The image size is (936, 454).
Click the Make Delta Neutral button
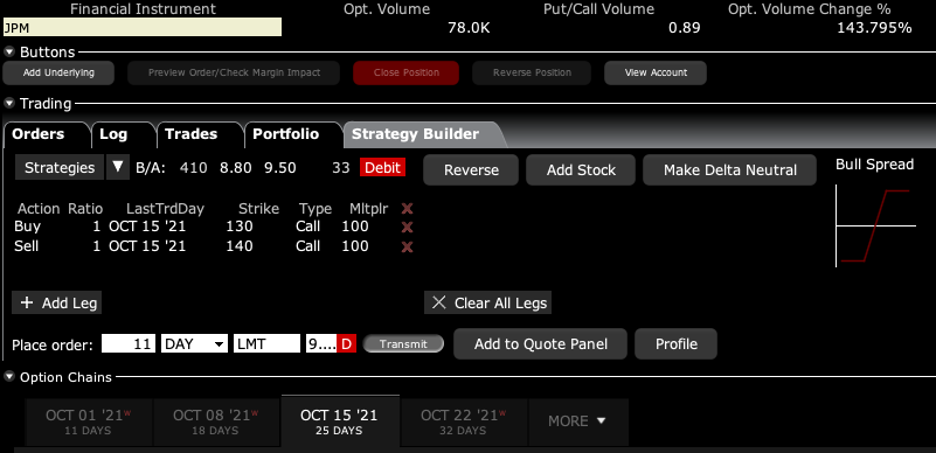tap(730, 170)
